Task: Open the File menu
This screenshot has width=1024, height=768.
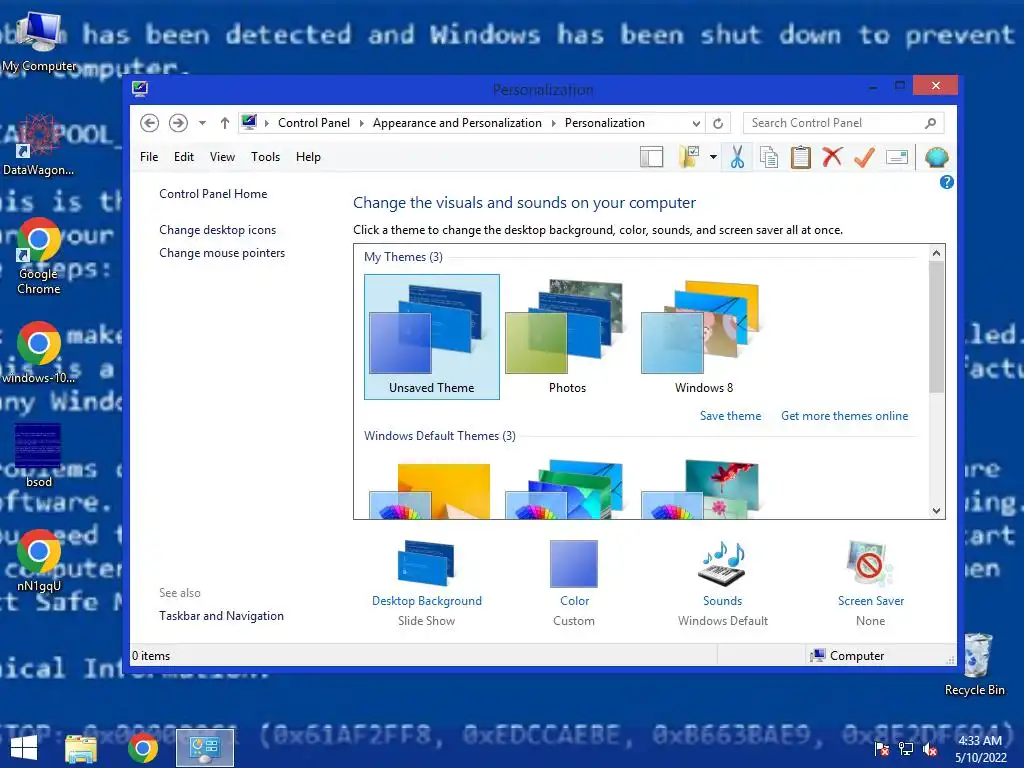Action: pos(149,157)
